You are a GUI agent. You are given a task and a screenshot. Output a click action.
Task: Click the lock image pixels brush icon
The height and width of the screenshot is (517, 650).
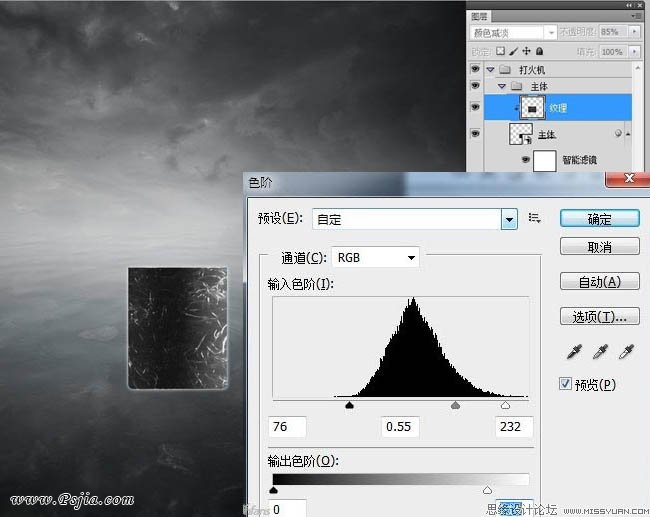click(514, 51)
